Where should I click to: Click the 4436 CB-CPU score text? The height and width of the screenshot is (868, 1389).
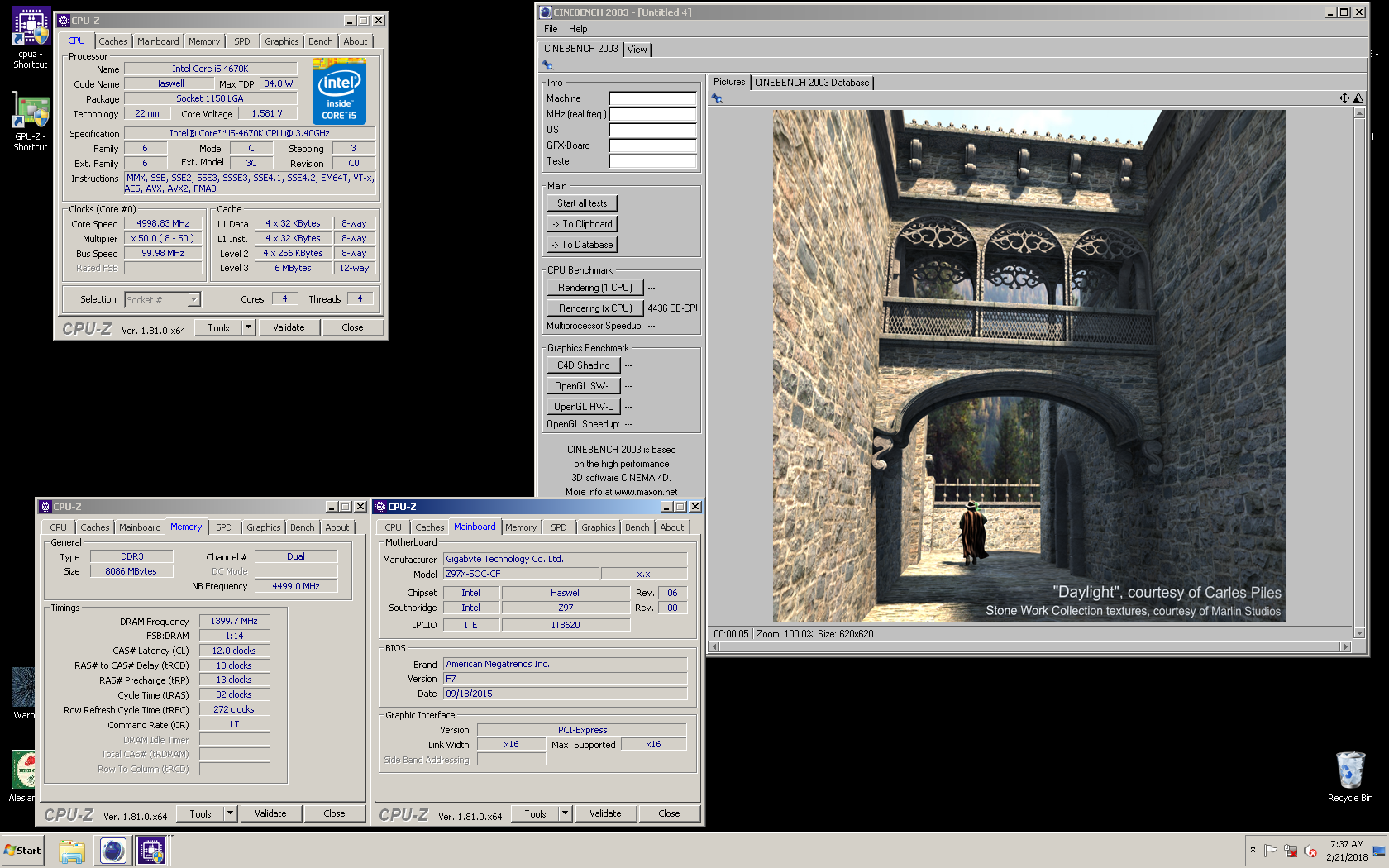coord(672,308)
